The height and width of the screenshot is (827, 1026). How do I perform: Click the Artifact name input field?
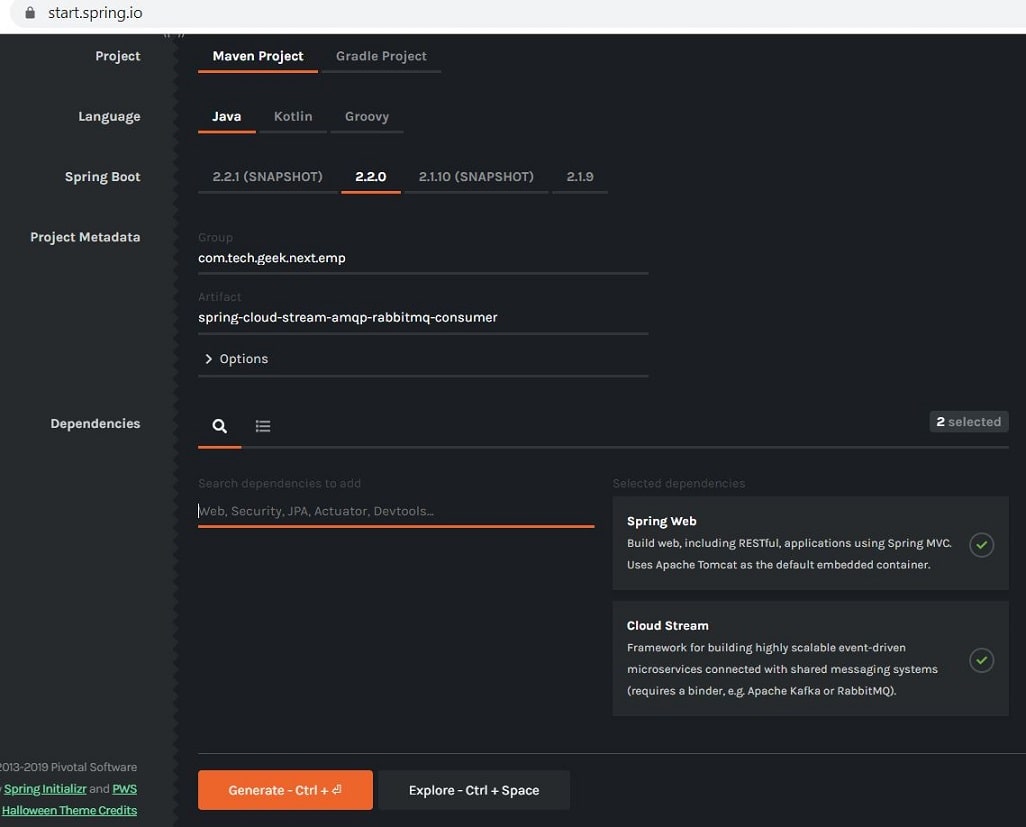pos(423,317)
